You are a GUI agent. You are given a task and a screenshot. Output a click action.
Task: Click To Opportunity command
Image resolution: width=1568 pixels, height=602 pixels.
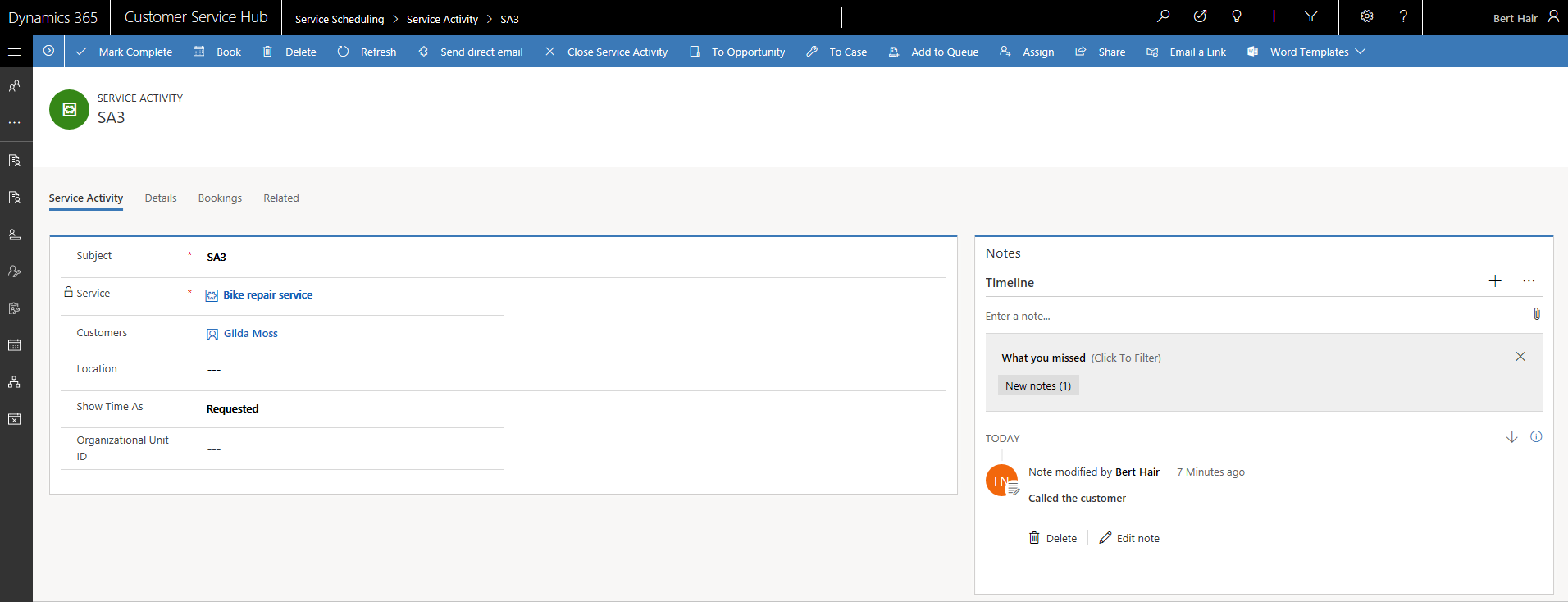pos(737,52)
